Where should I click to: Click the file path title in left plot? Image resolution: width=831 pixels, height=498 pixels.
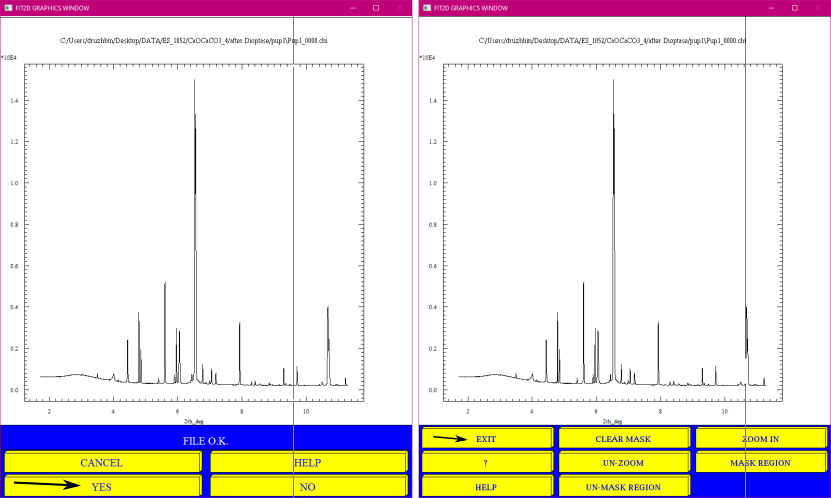[x=193, y=40]
